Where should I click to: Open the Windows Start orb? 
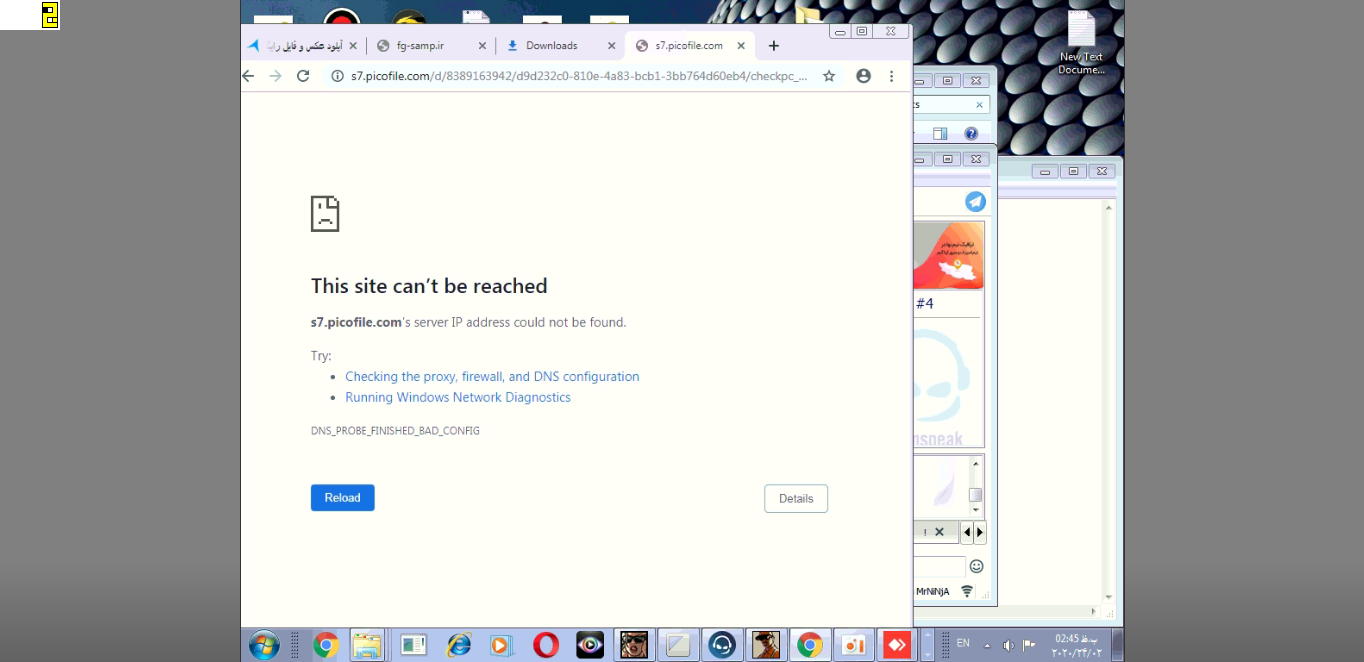tap(264, 645)
